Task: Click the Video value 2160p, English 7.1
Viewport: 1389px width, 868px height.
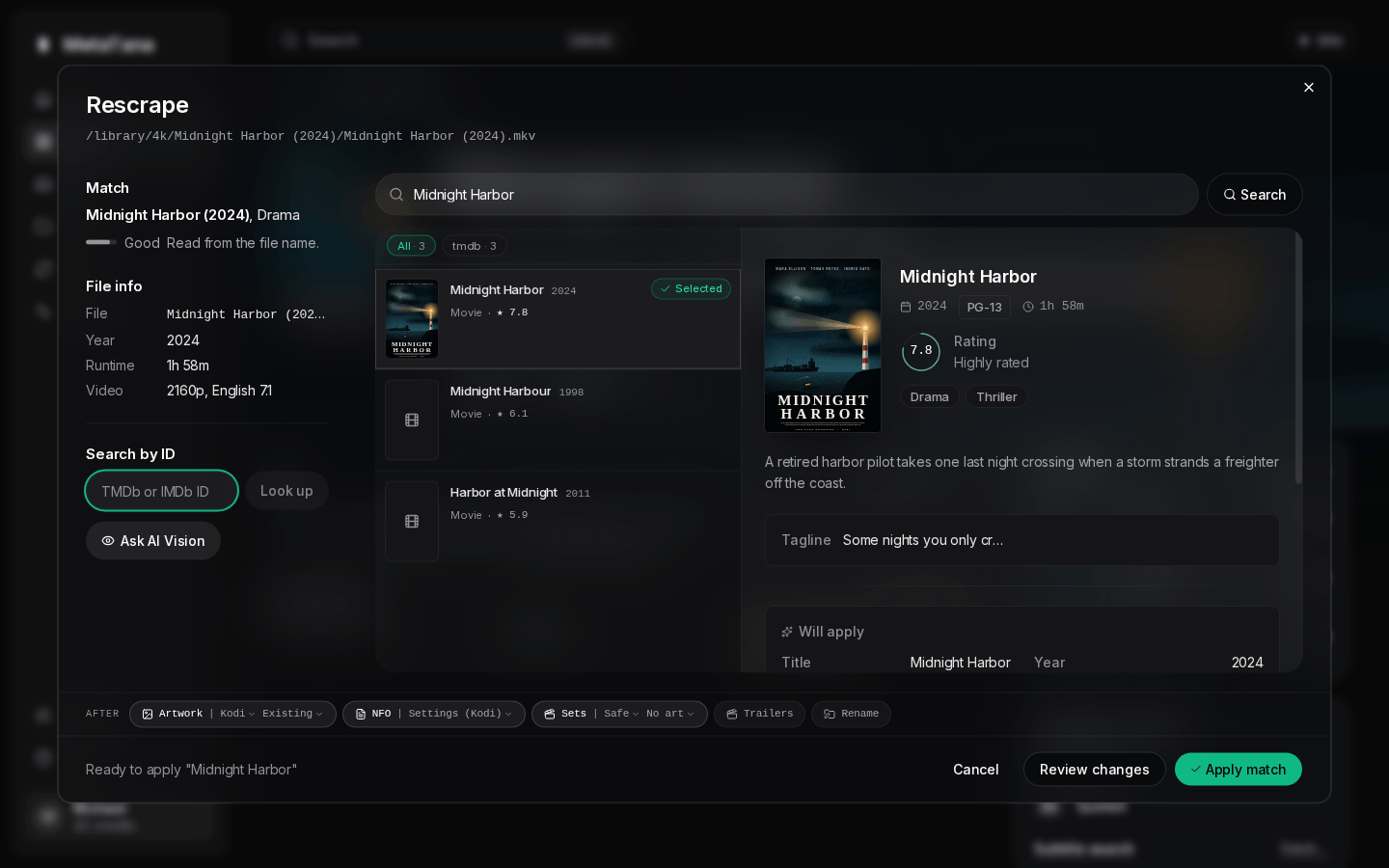Action: [219, 391]
